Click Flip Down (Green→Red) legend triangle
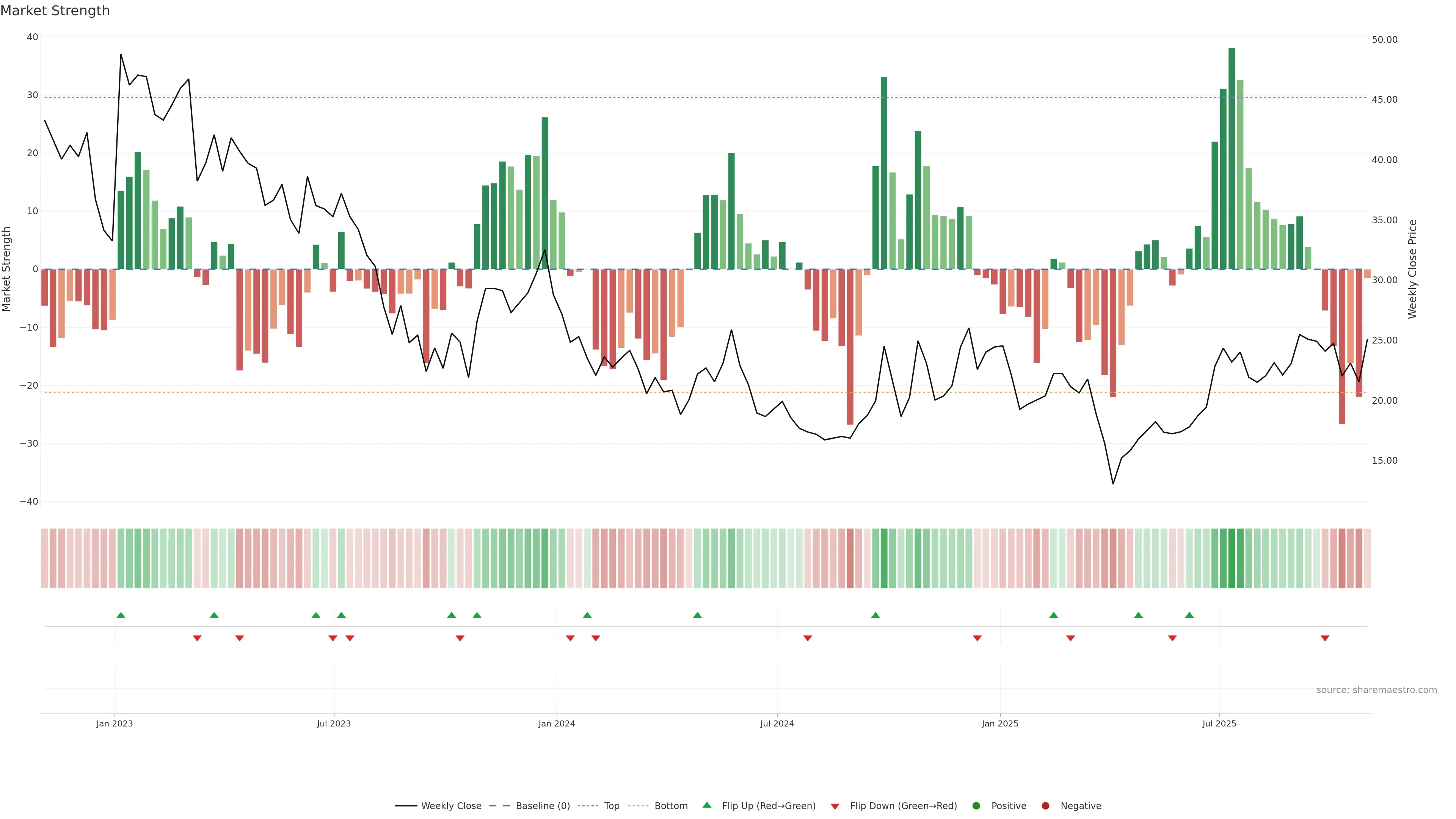Image resolution: width=1456 pixels, height=819 pixels. click(x=835, y=806)
